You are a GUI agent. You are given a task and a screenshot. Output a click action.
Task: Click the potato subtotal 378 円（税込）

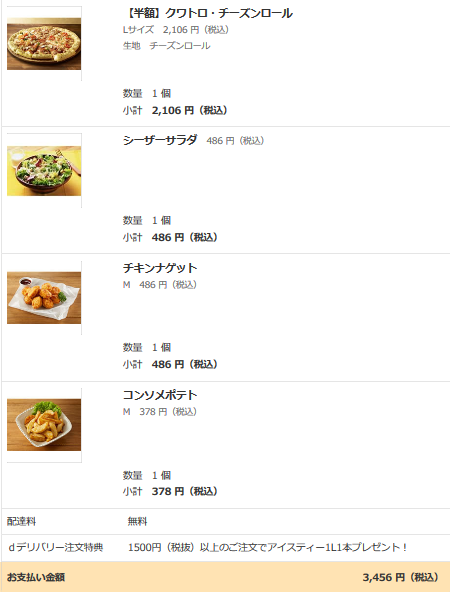tap(185, 491)
